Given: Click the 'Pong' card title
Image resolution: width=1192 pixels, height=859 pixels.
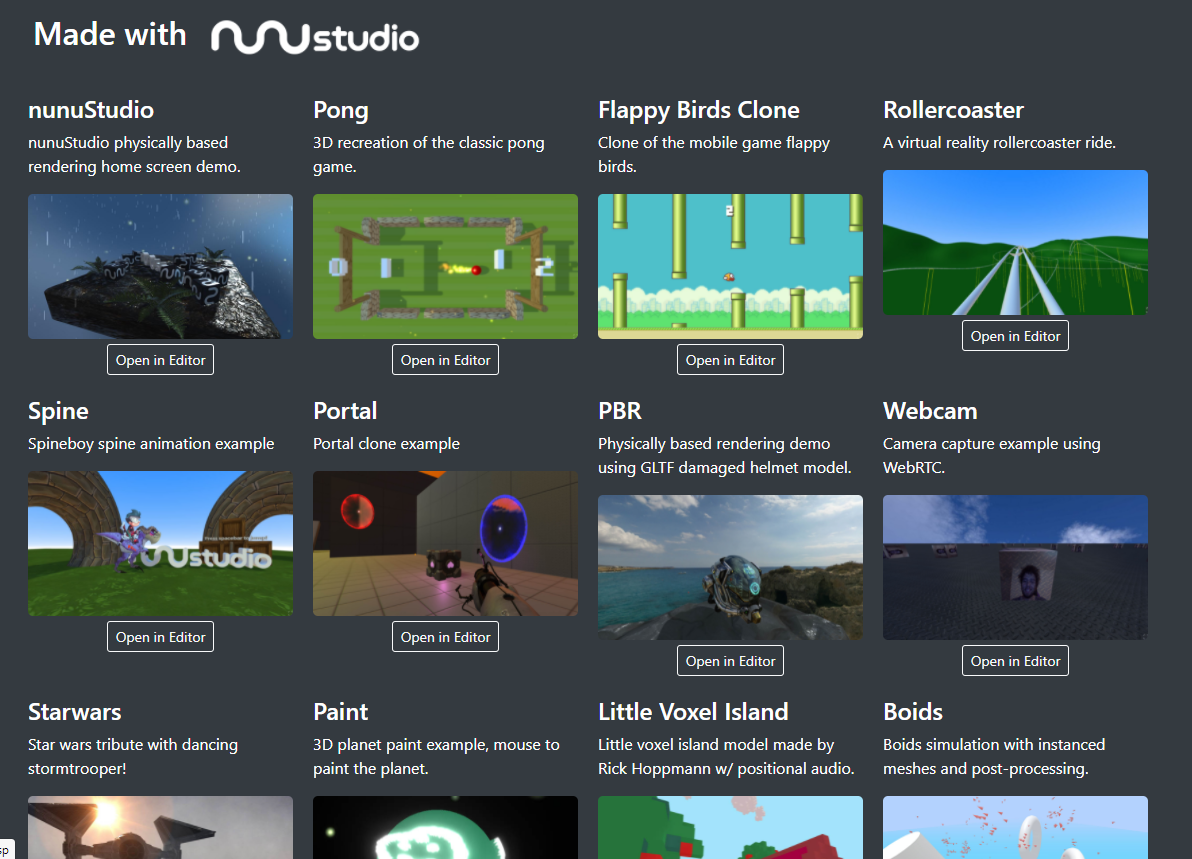Looking at the screenshot, I should [341, 111].
